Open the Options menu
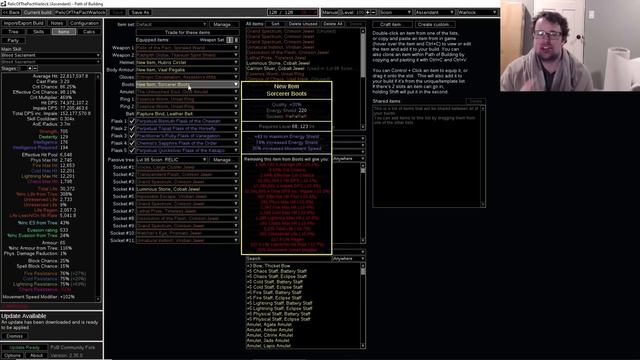The height and width of the screenshot is (360, 640). click(12, 356)
